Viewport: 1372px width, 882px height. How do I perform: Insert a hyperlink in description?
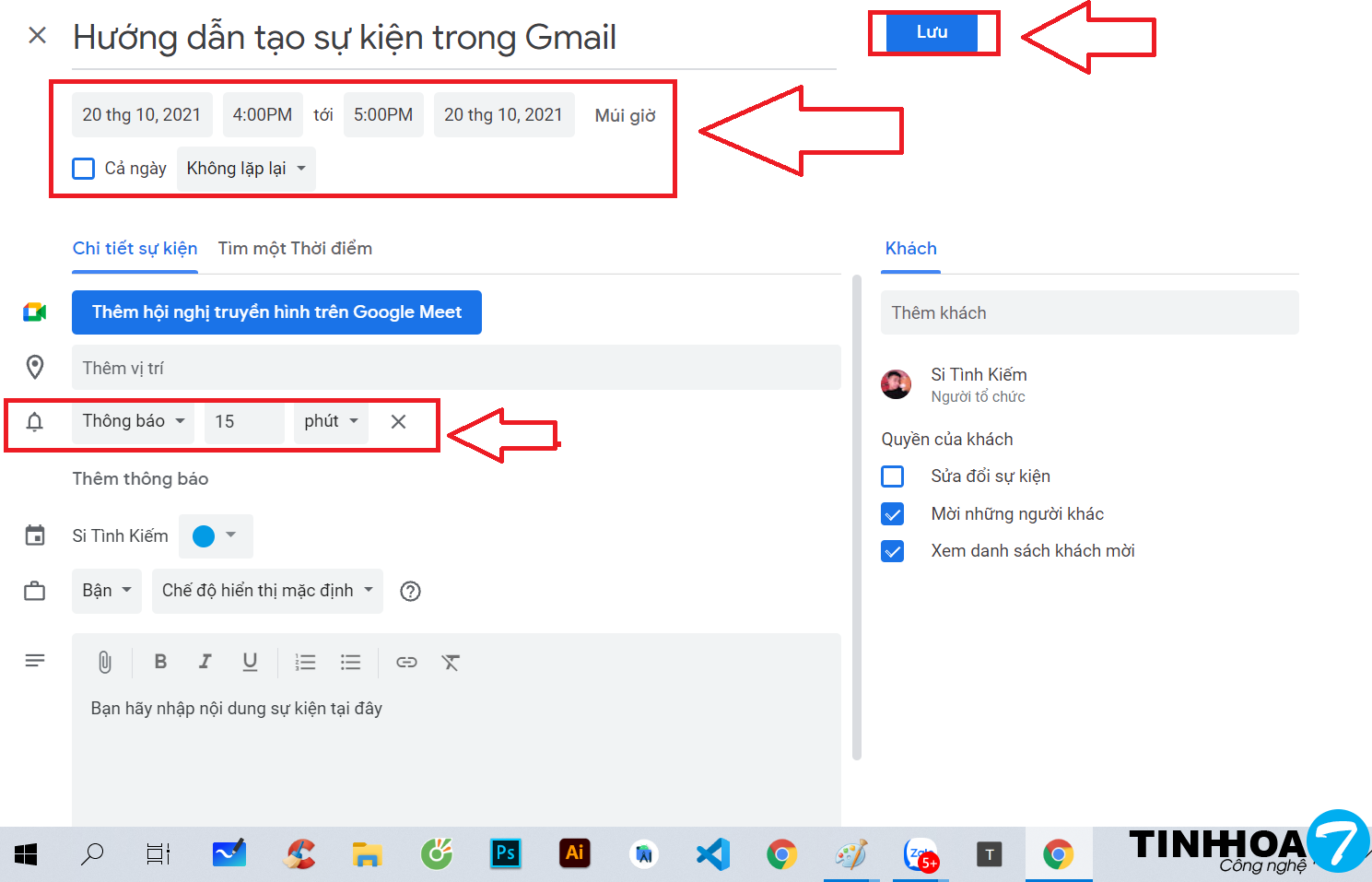coord(406,662)
